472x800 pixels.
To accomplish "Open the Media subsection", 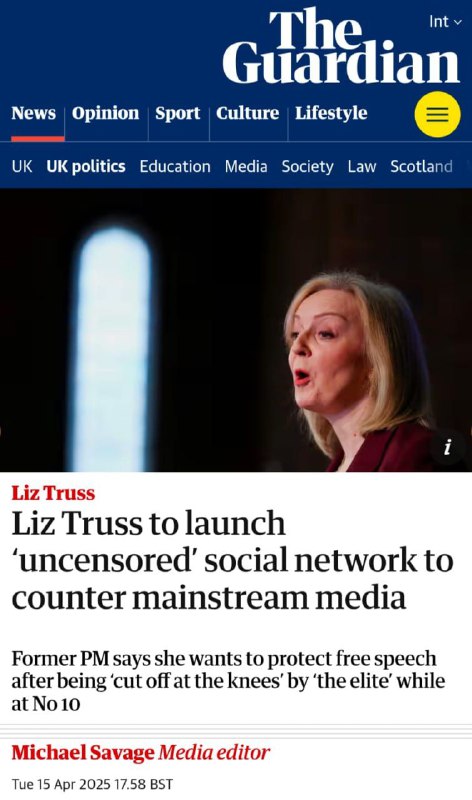I will coord(246,166).
